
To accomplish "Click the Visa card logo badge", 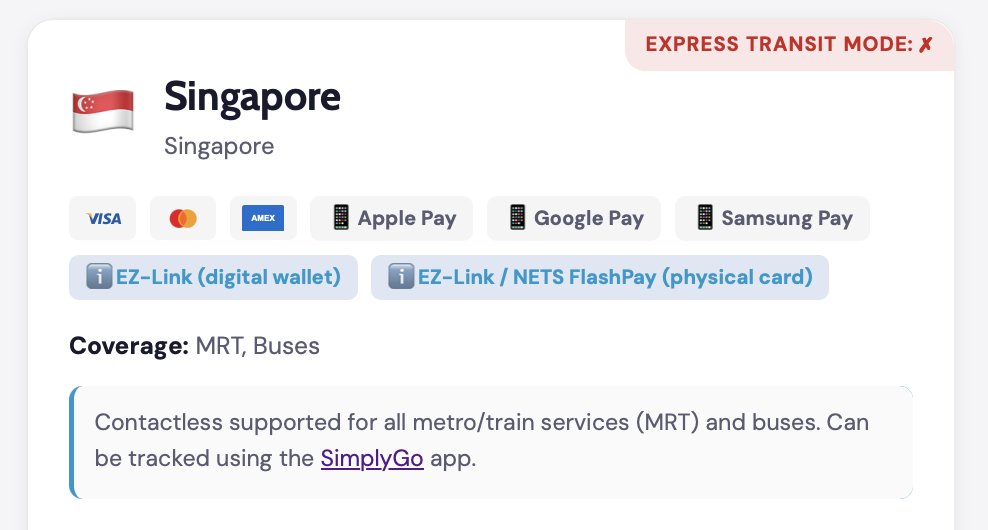I will pos(103,218).
